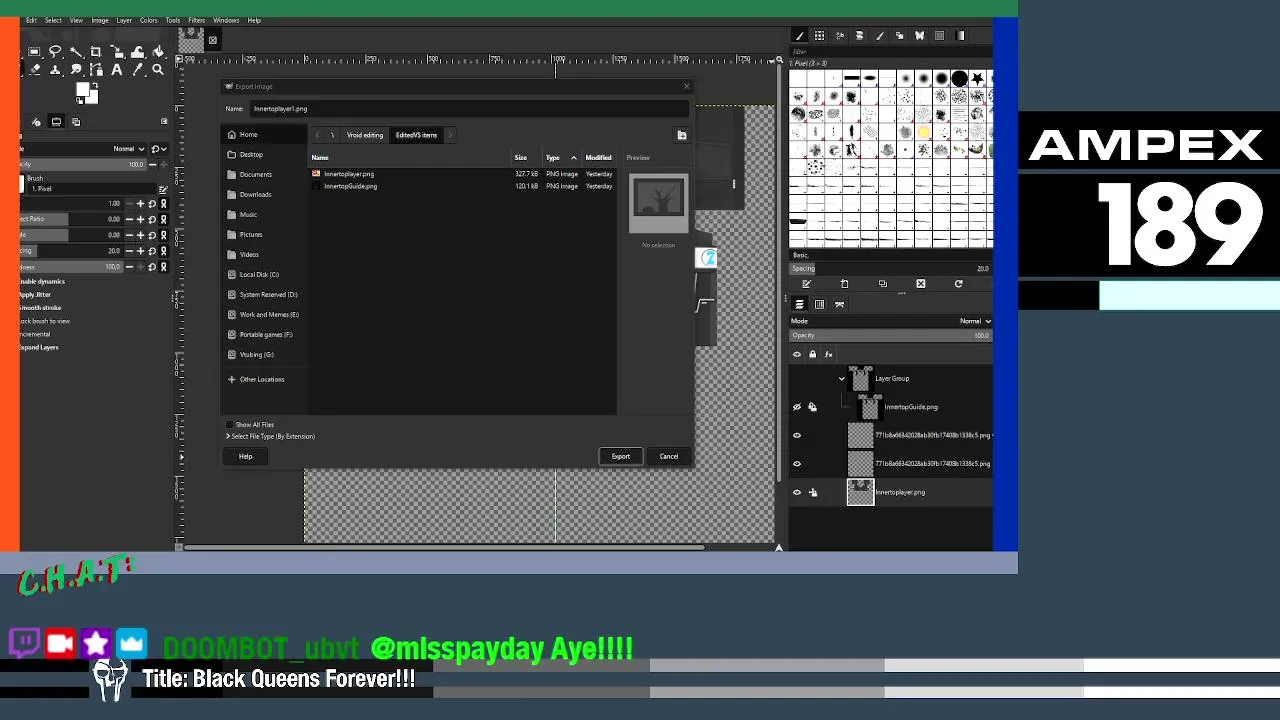Click the Help button in export dialog

click(245, 456)
